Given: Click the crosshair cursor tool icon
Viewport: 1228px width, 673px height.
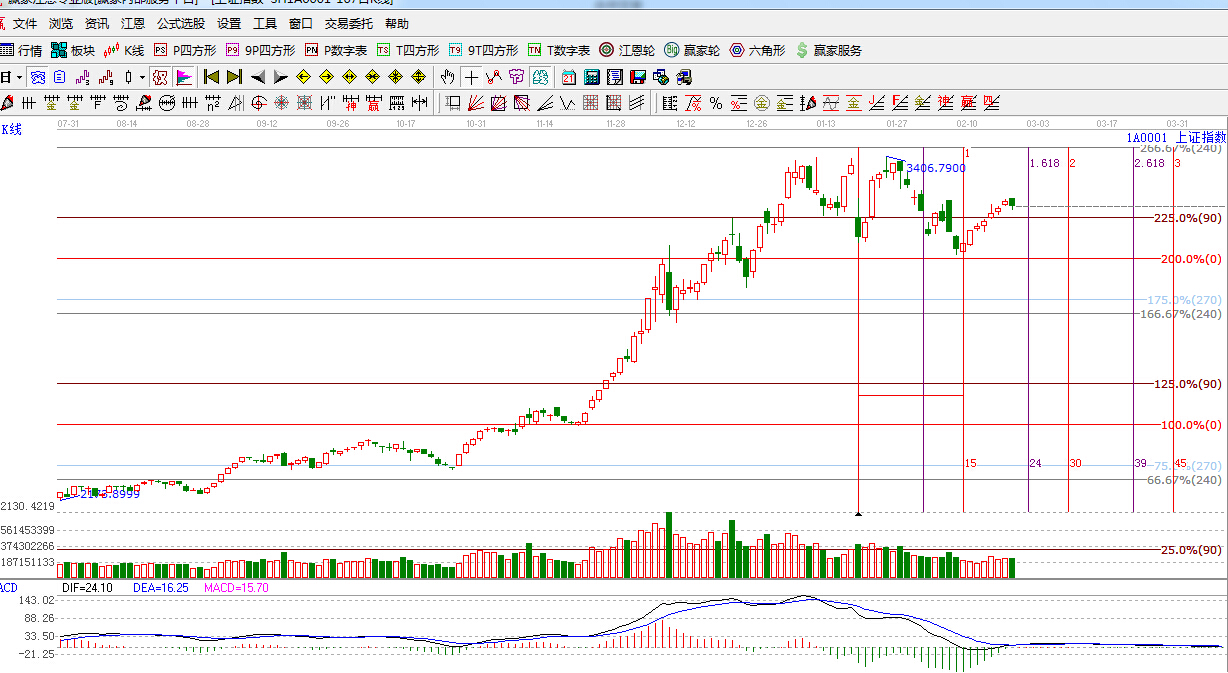Looking at the screenshot, I should coord(470,77).
